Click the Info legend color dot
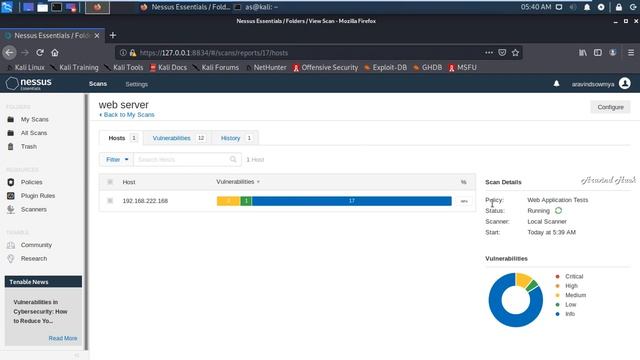The image size is (640, 360). (558, 314)
